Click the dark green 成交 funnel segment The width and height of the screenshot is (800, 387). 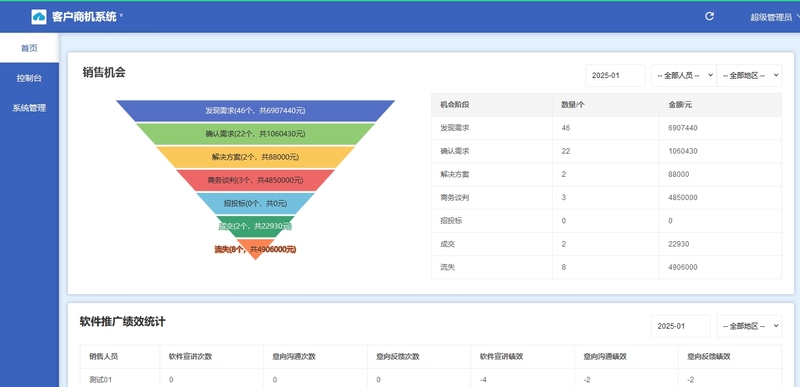click(255, 226)
